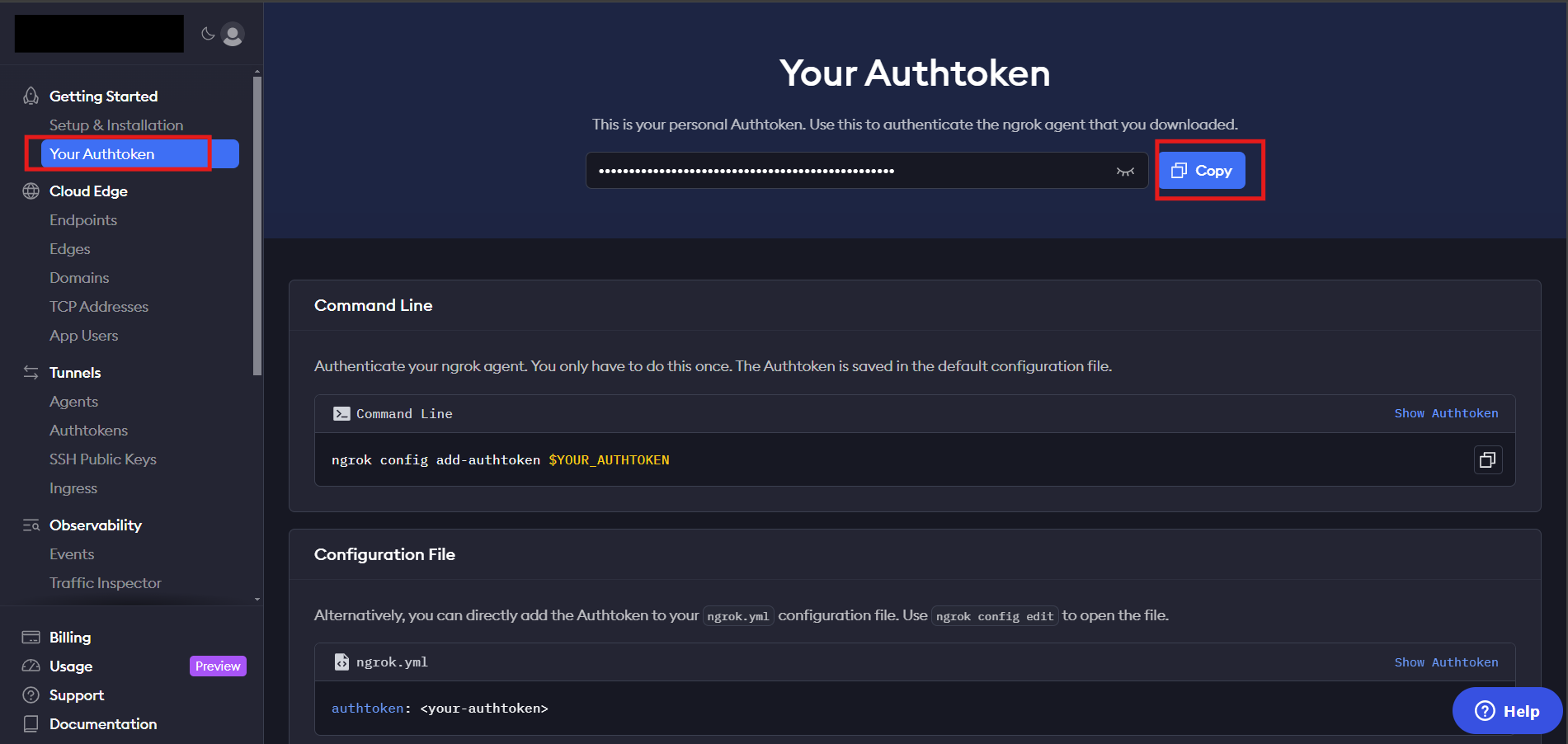Open SSH Public Keys page
This screenshot has height=744, width=1568.
coord(103,459)
